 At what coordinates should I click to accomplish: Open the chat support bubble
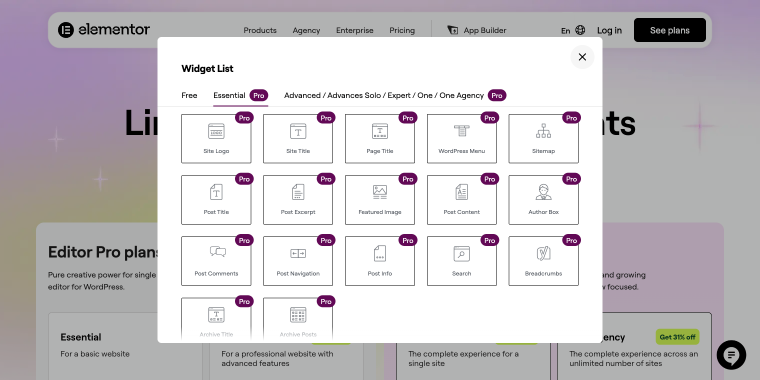point(731,355)
